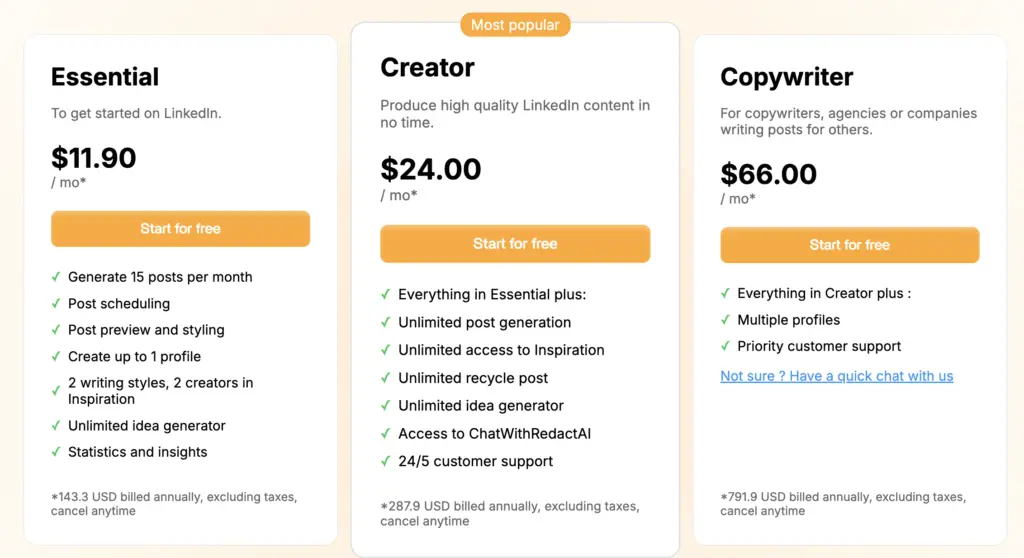Click checkmark beside Unlimited post generation
Viewport: 1024px width, 558px height.
386,322
